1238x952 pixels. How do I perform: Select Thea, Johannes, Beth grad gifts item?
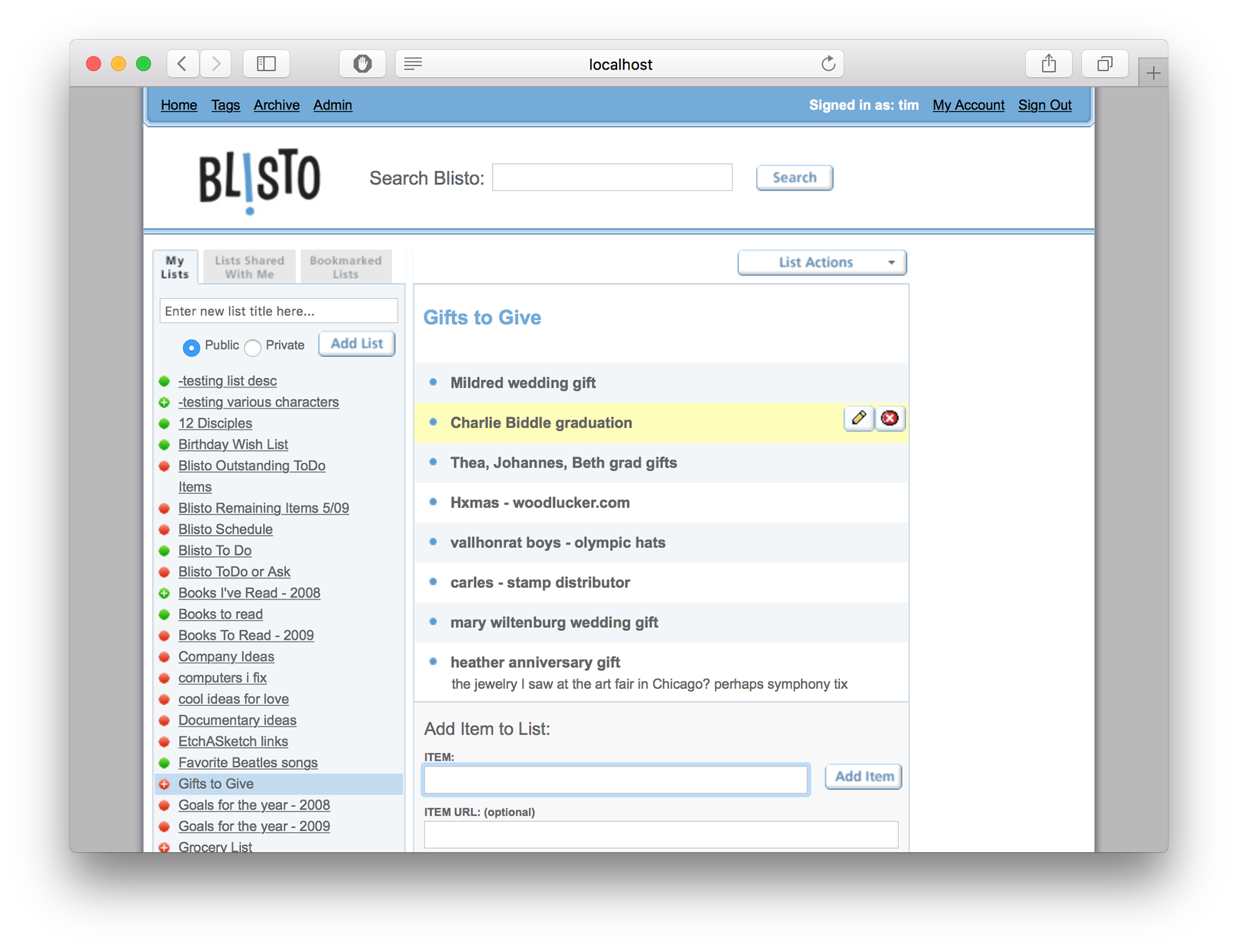661,463
